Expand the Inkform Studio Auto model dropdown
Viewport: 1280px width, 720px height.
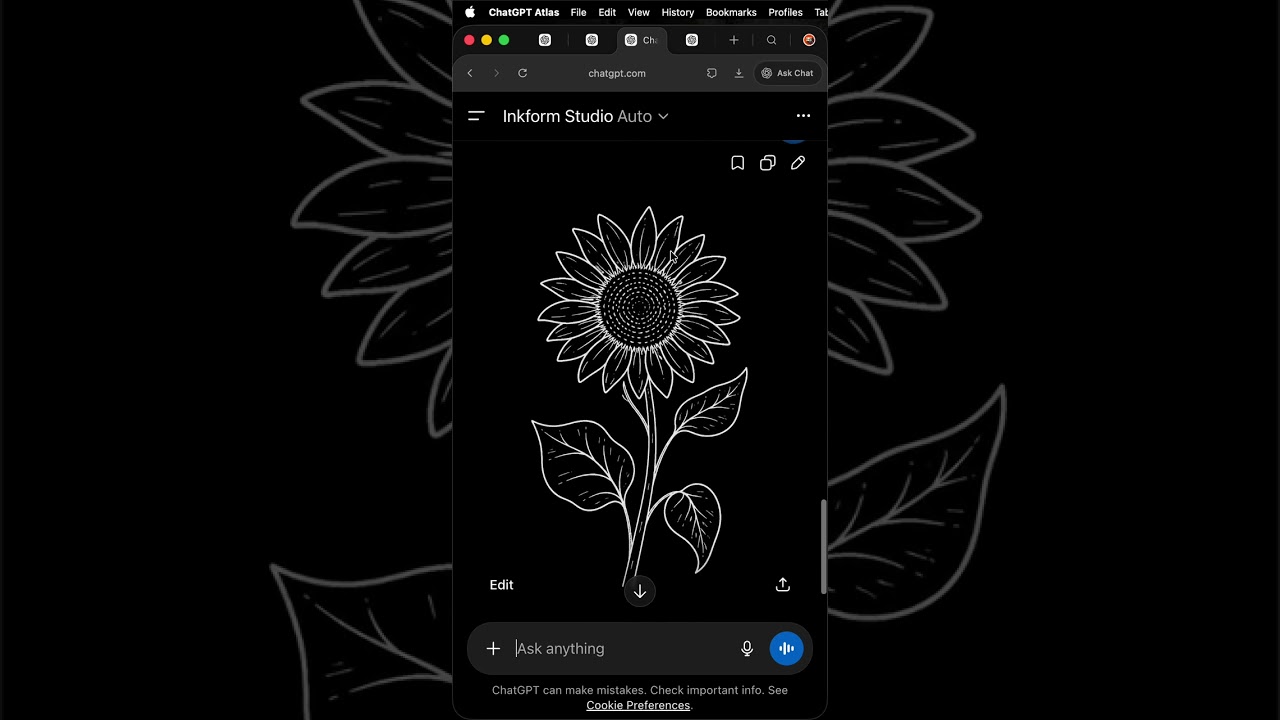point(585,116)
